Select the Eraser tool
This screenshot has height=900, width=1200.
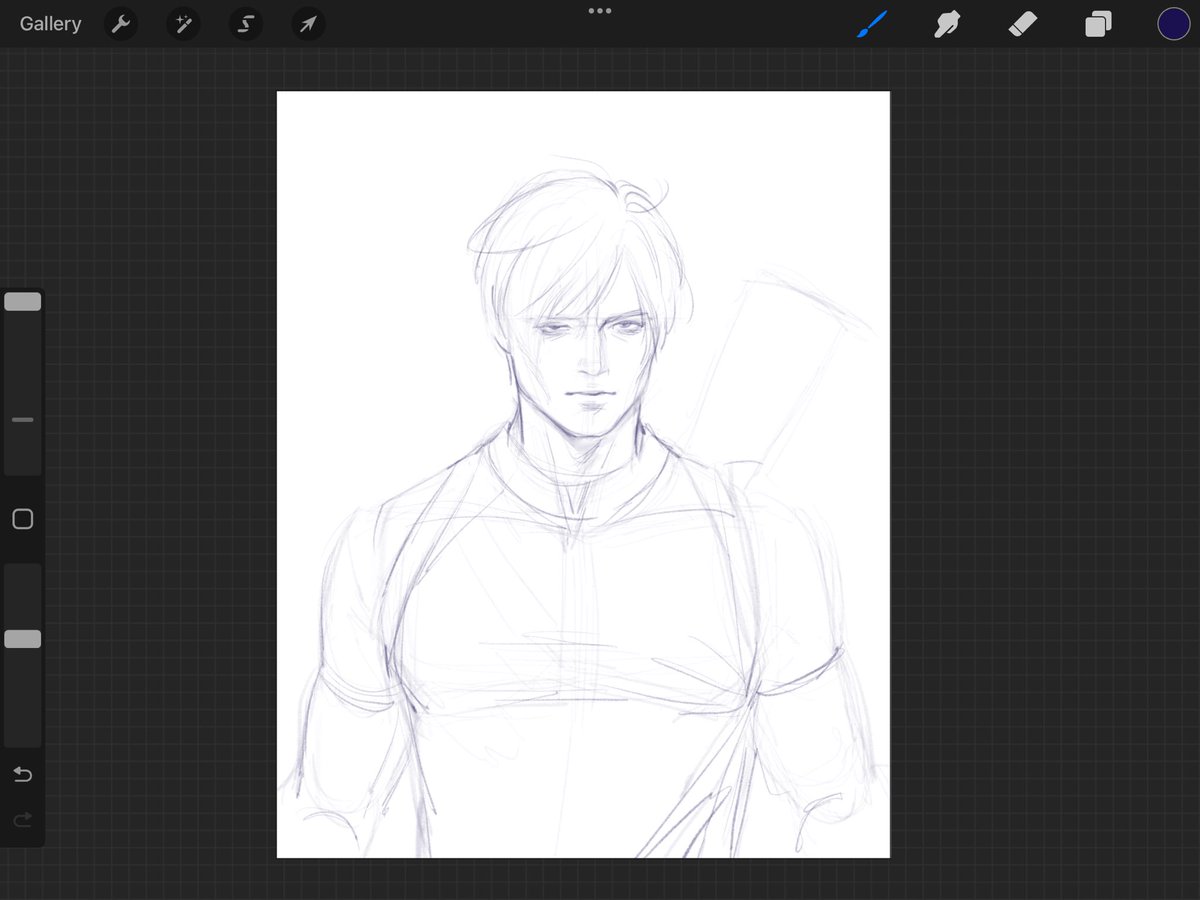pos(1023,24)
